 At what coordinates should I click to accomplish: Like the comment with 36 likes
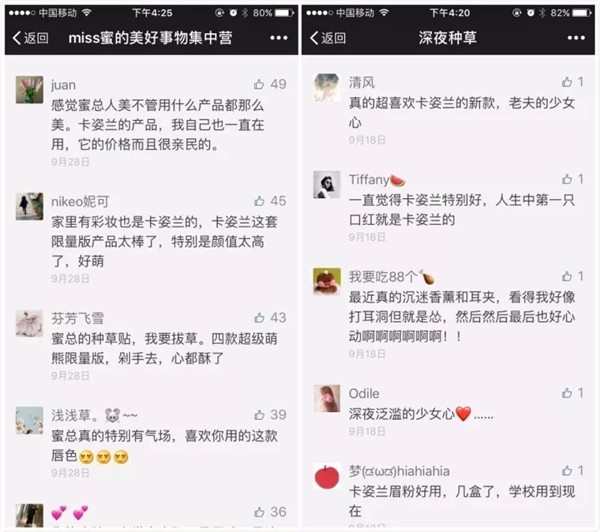(259, 512)
